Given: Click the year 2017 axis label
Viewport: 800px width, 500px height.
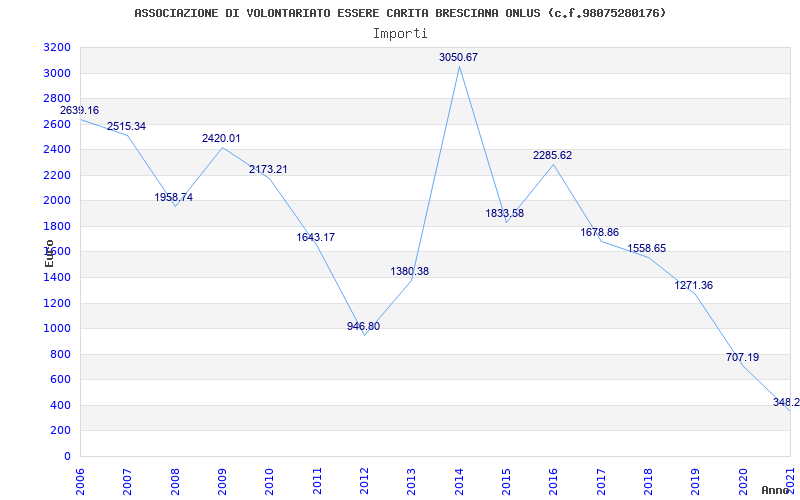Looking at the screenshot, I should tap(601, 482).
